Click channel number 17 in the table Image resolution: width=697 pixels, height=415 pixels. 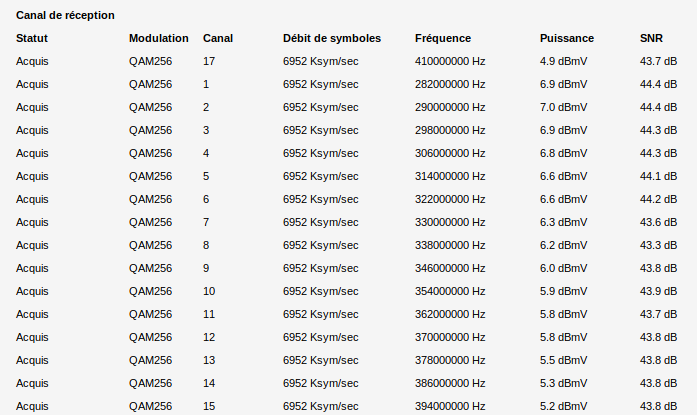pyautogui.click(x=209, y=61)
